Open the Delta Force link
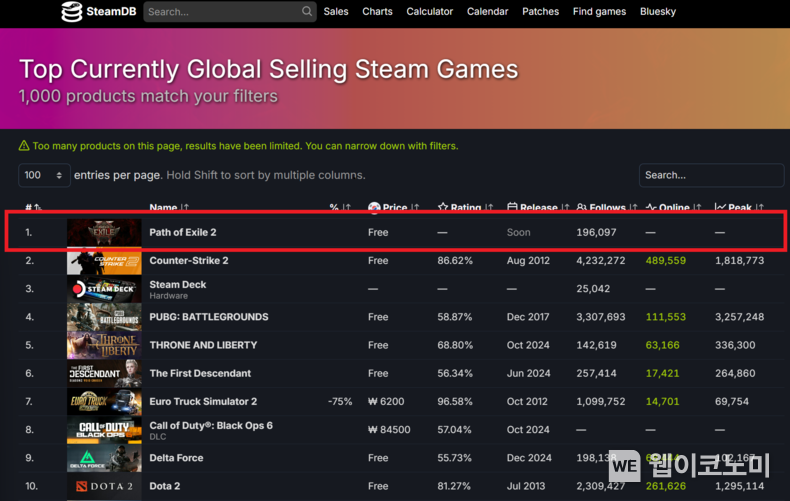Screen dimensions: 790x501 (x=176, y=458)
